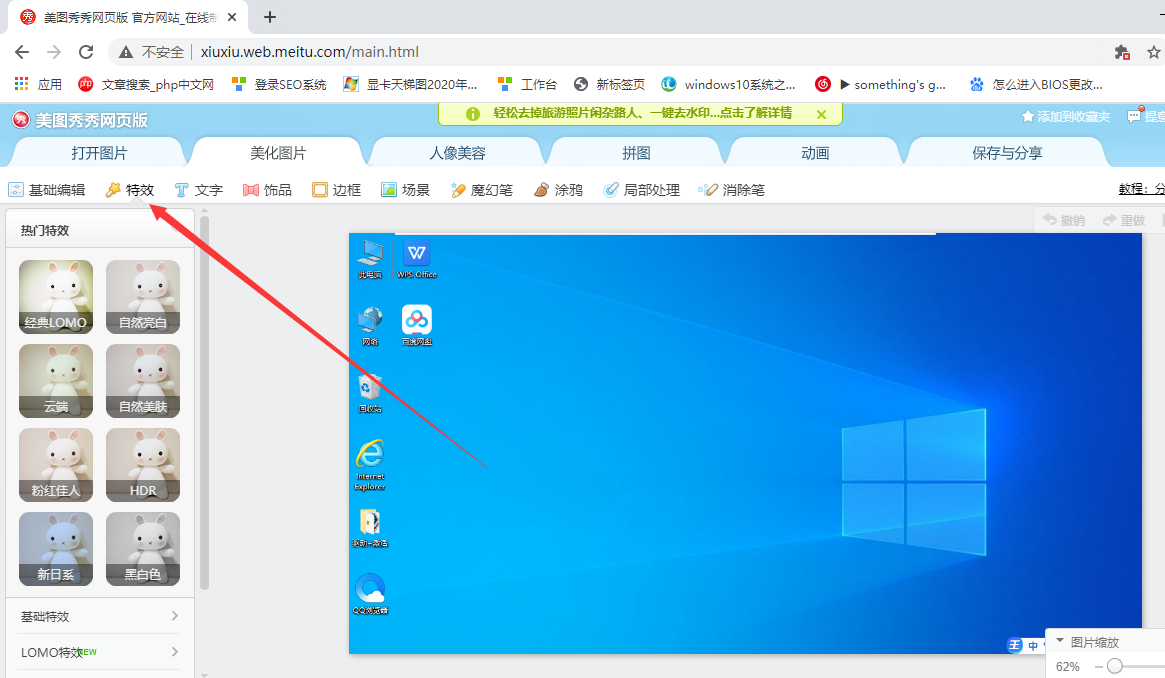Switch to the 拼图 tab
This screenshot has height=678, width=1165.
[x=636, y=153]
